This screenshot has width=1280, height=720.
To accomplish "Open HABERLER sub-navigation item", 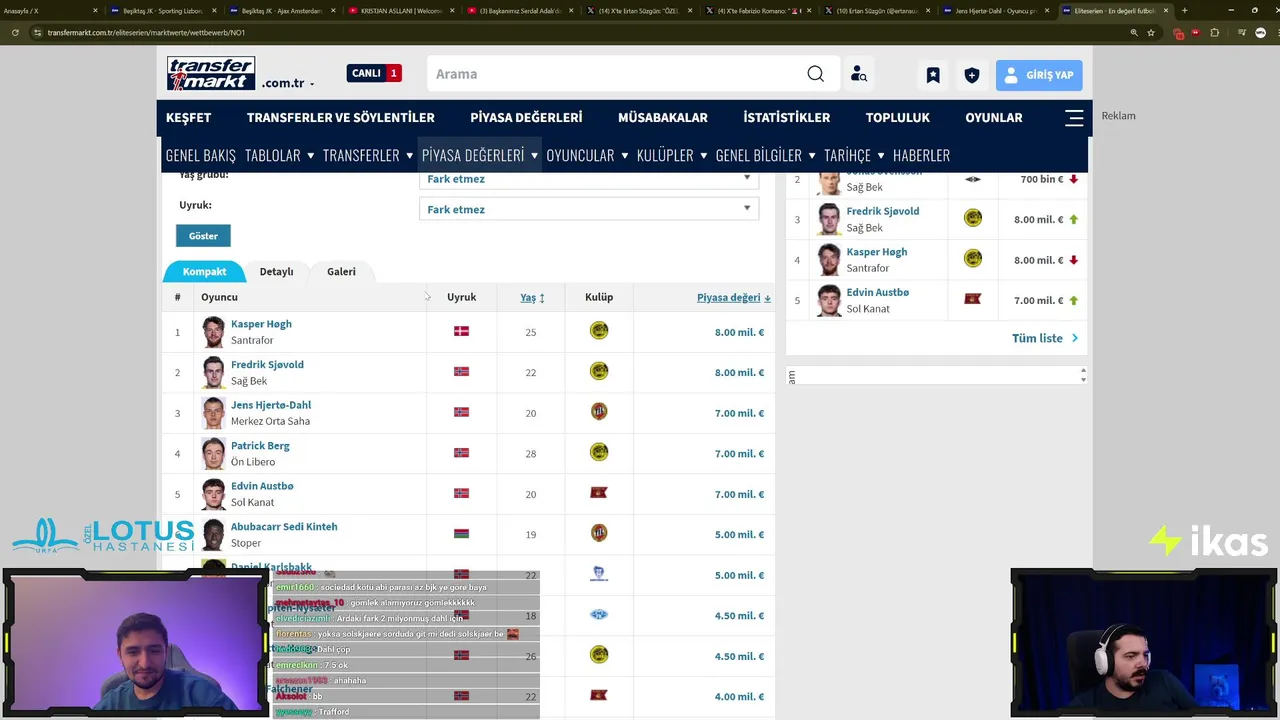I will 921,155.
